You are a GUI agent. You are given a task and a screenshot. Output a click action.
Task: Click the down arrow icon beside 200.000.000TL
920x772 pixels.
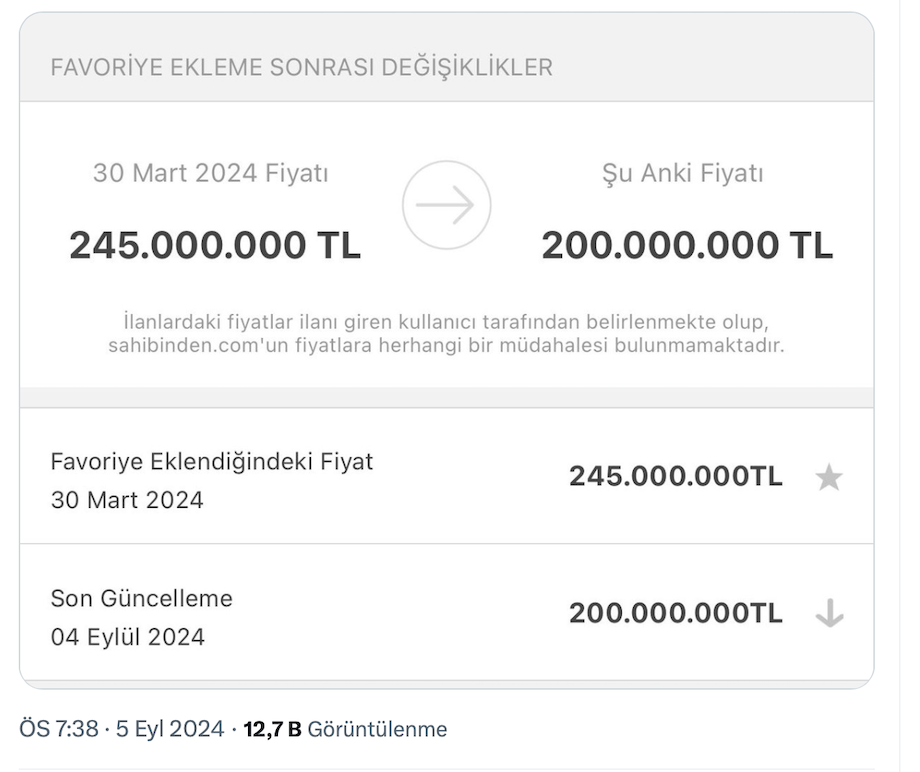(x=829, y=613)
